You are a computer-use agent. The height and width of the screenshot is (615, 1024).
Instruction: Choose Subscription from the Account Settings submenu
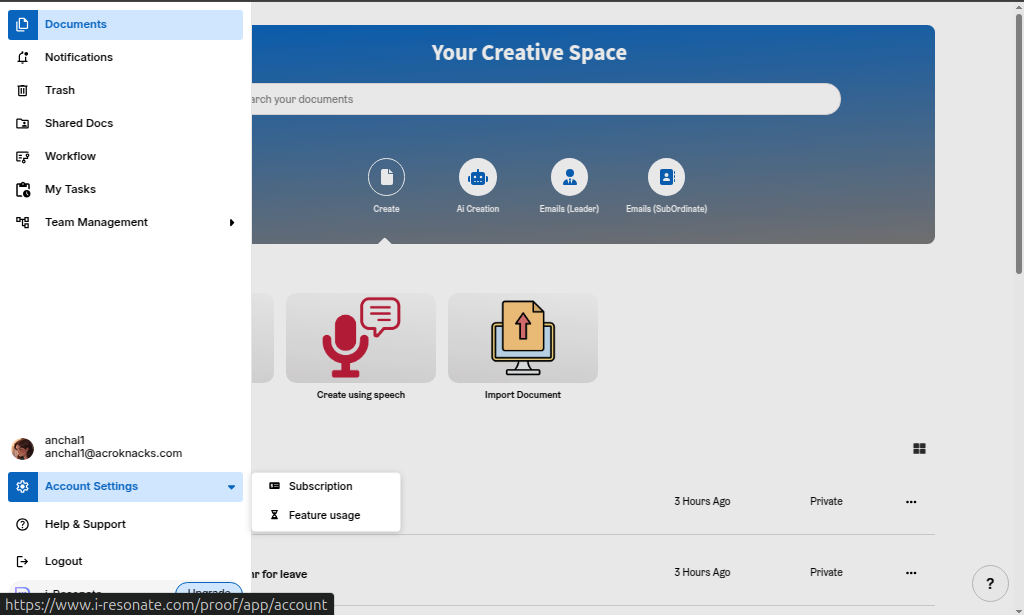pyautogui.click(x=320, y=486)
